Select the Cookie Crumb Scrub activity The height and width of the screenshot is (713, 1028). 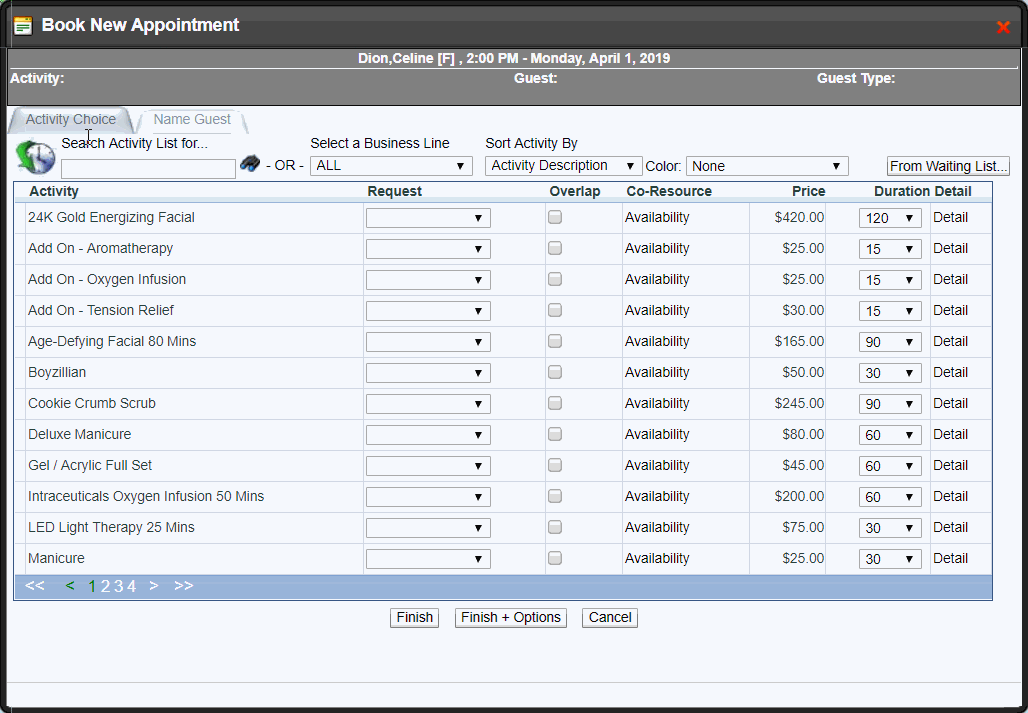coord(92,403)
